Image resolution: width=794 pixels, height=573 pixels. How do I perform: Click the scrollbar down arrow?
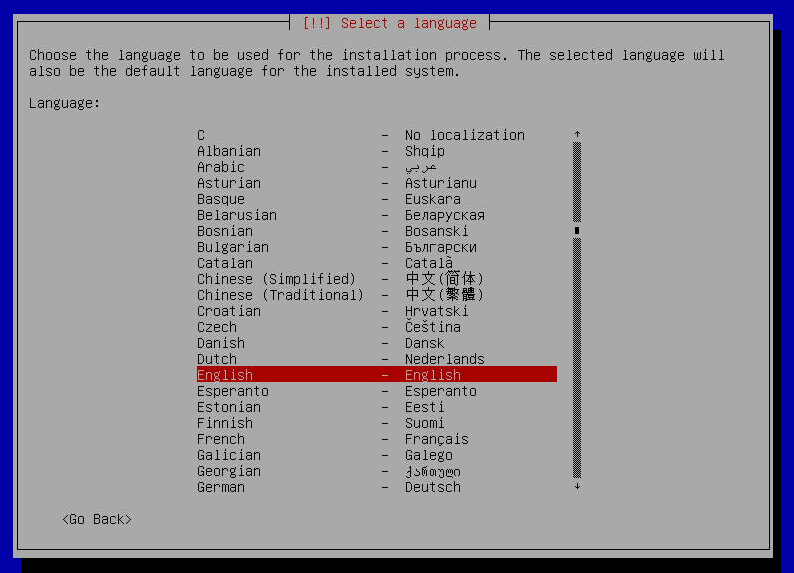click(x=577, y=486)
